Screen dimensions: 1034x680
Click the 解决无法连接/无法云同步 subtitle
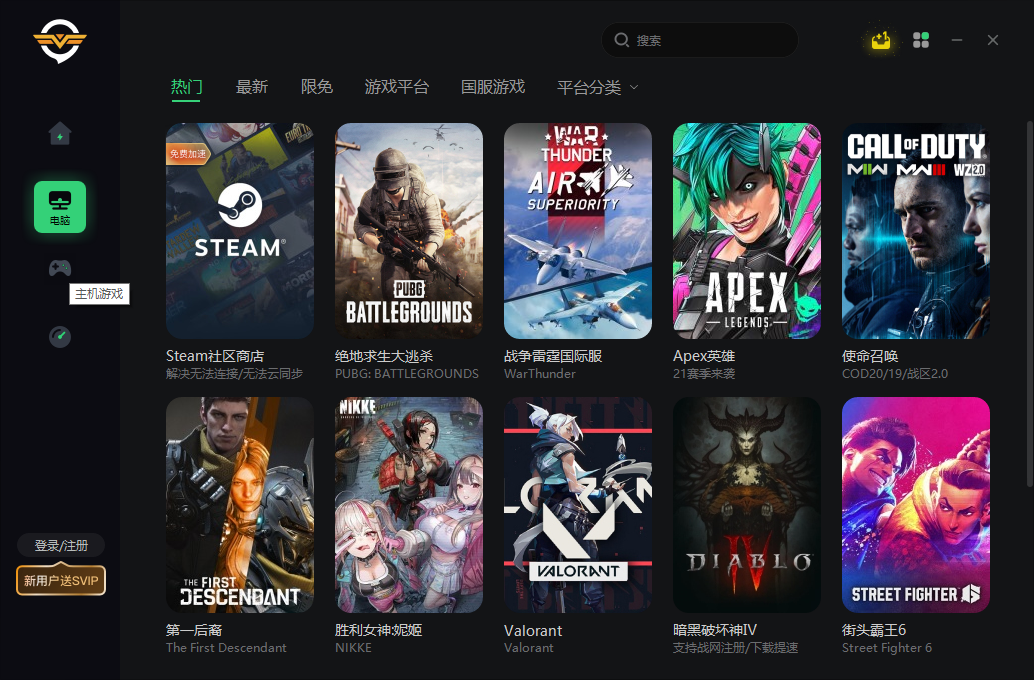(x=234, y=374)
